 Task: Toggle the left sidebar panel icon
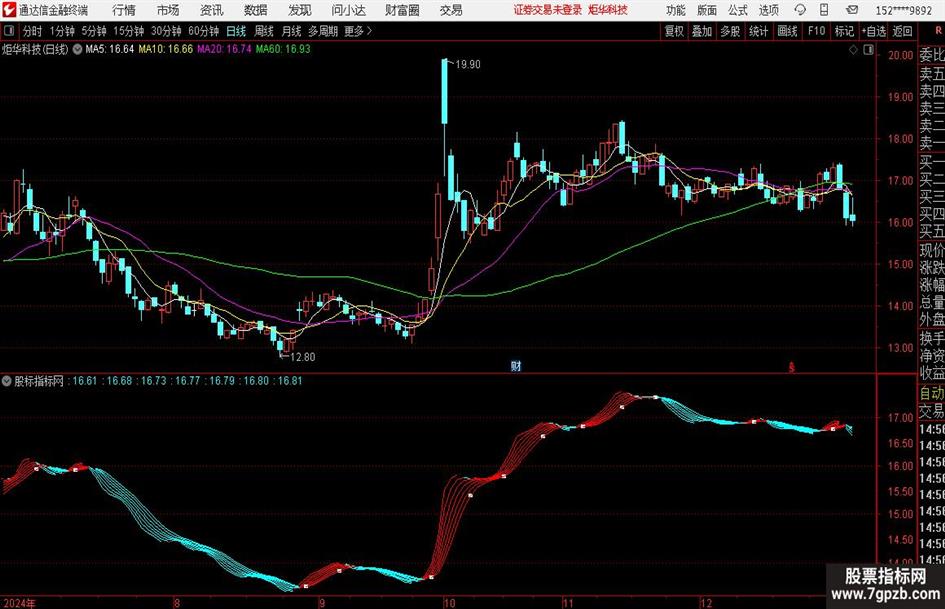(x=9, y=31)
